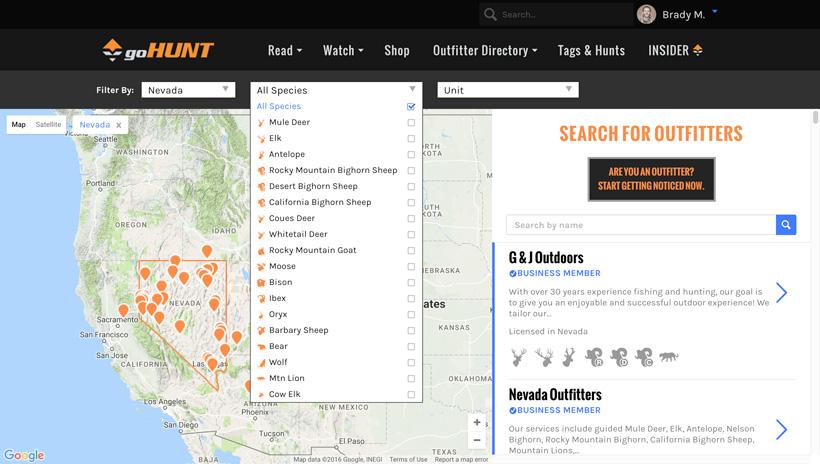Switch map to Satellite view
This screenshot has height=464, width=820.
tap(48, 125)
